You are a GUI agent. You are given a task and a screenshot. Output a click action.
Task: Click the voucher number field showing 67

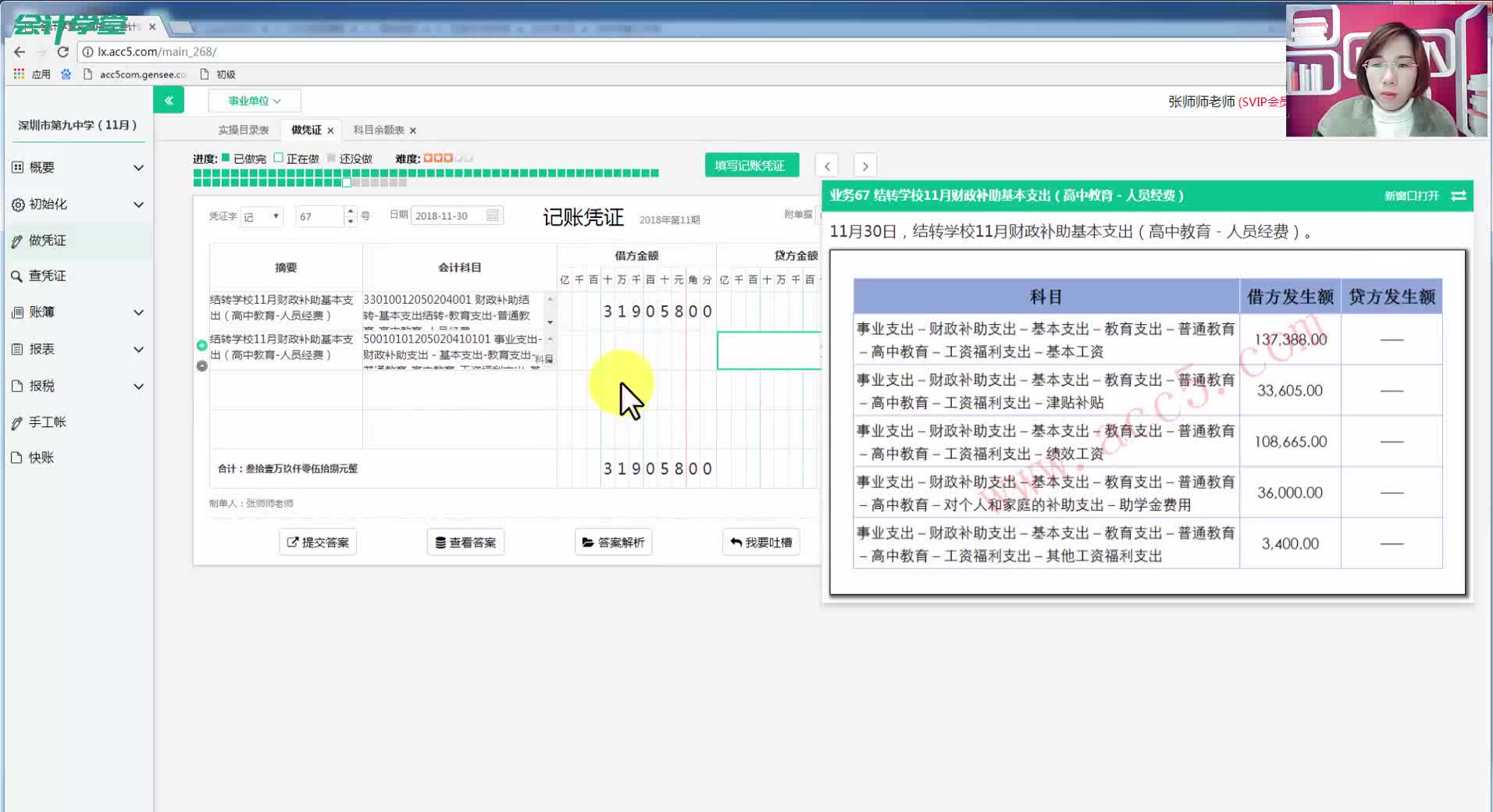point(319,216)
